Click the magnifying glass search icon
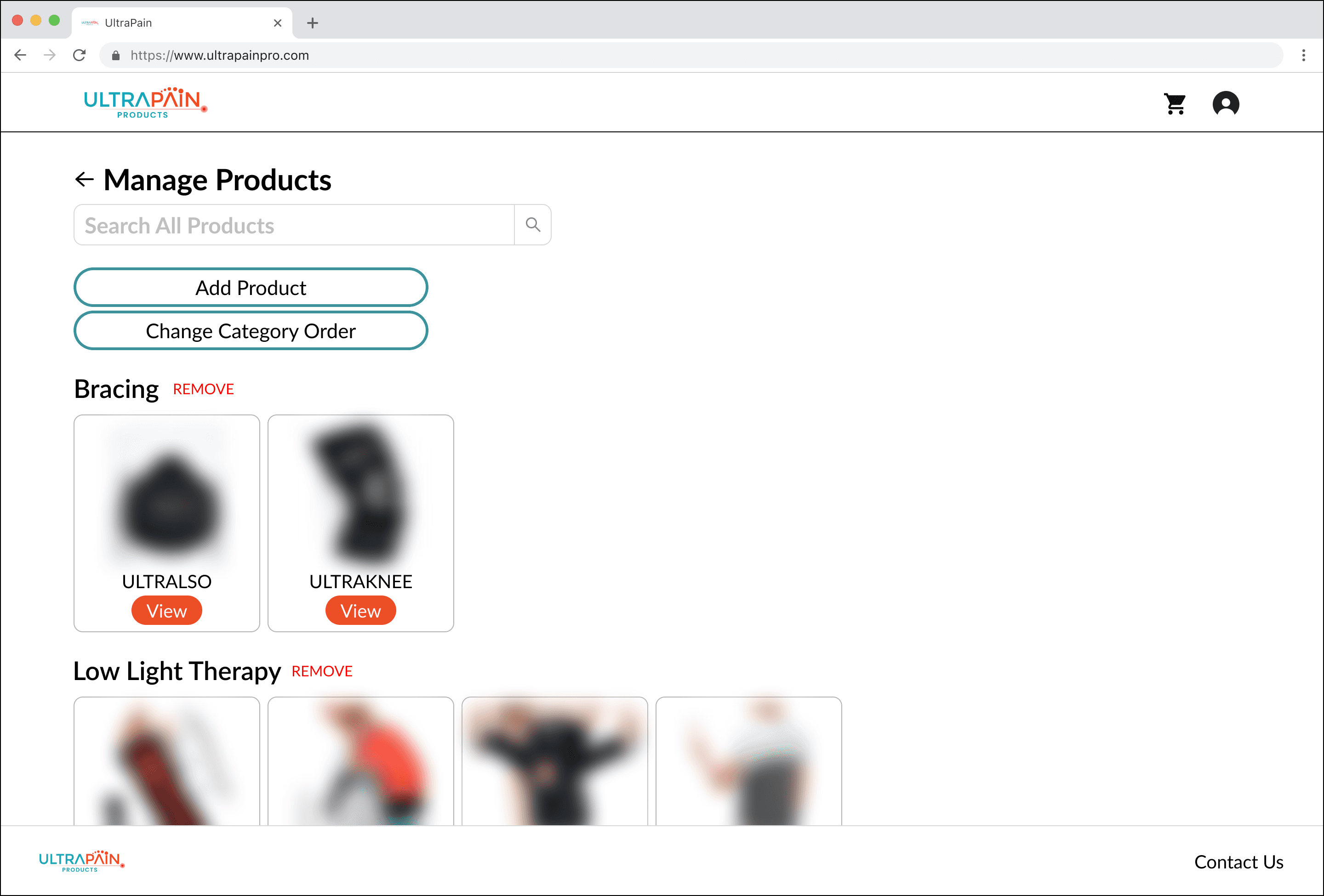This screenshot has width=1324, height=896. [533, 225]
